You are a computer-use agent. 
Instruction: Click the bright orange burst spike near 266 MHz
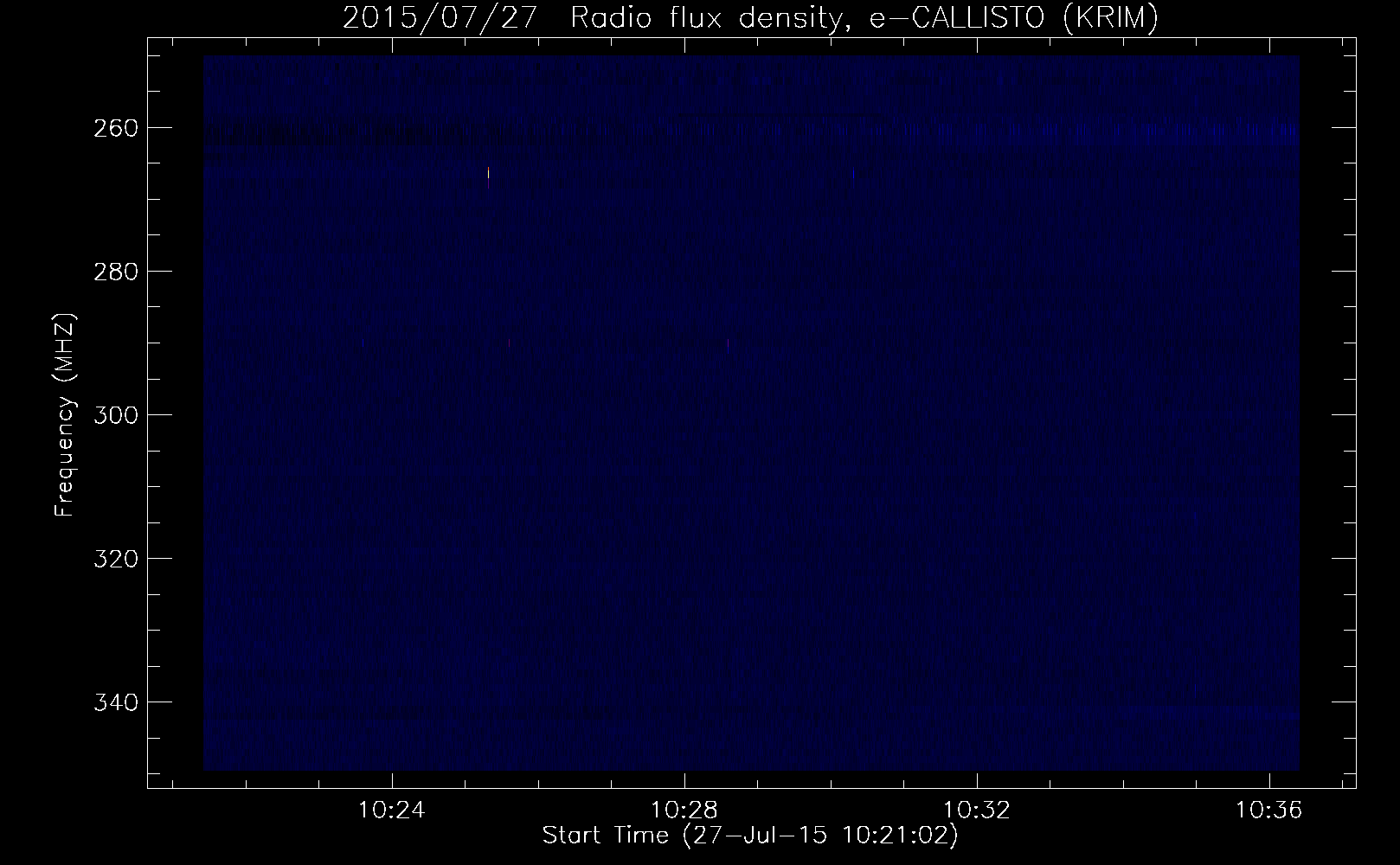pos(489,174)
